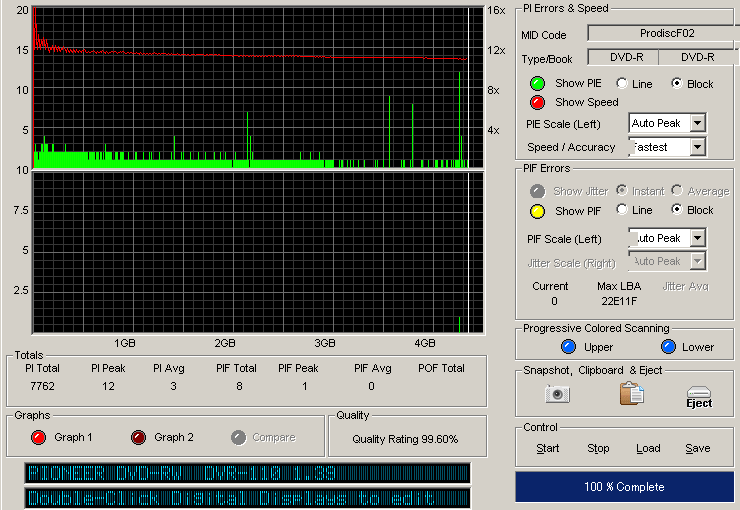Click the grey Compare indicator
The image size is (740, 510).
pos(238,437)
